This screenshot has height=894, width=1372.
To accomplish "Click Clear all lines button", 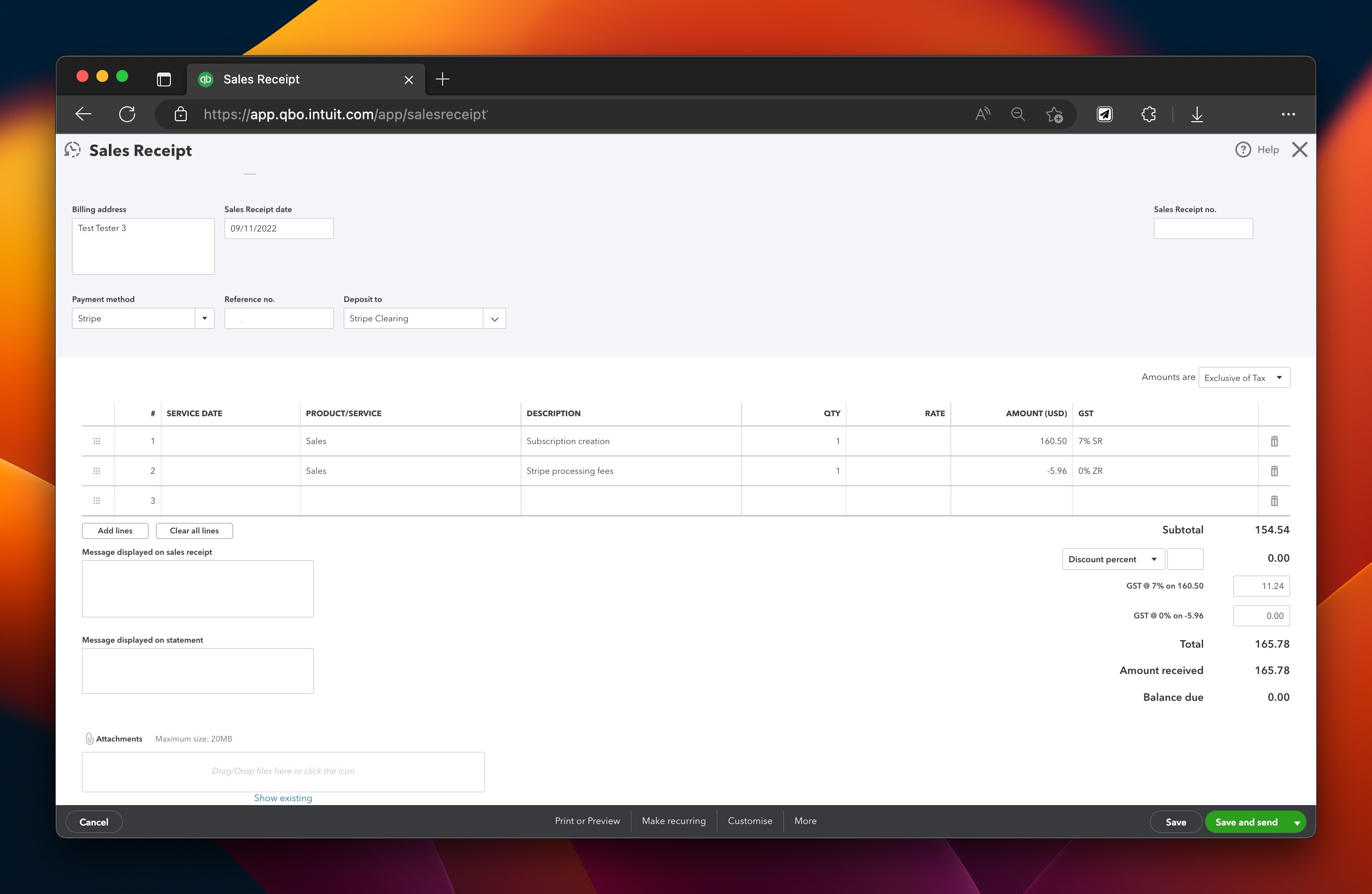I will [194, 531].
